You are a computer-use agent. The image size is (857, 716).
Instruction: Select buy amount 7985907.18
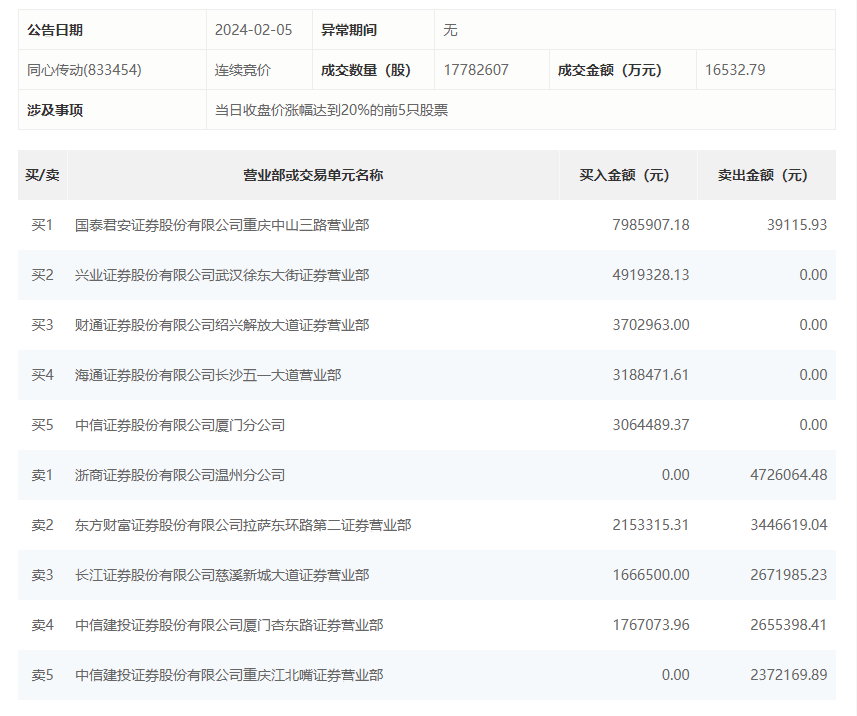(651, 225)
